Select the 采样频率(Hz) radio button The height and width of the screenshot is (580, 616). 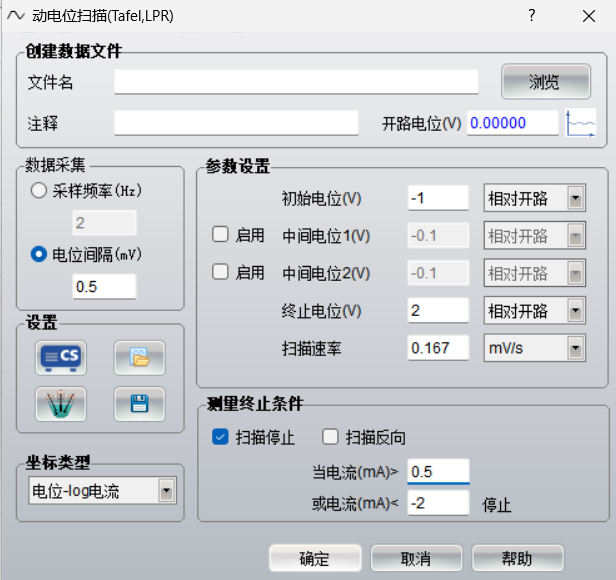point(38,191)
